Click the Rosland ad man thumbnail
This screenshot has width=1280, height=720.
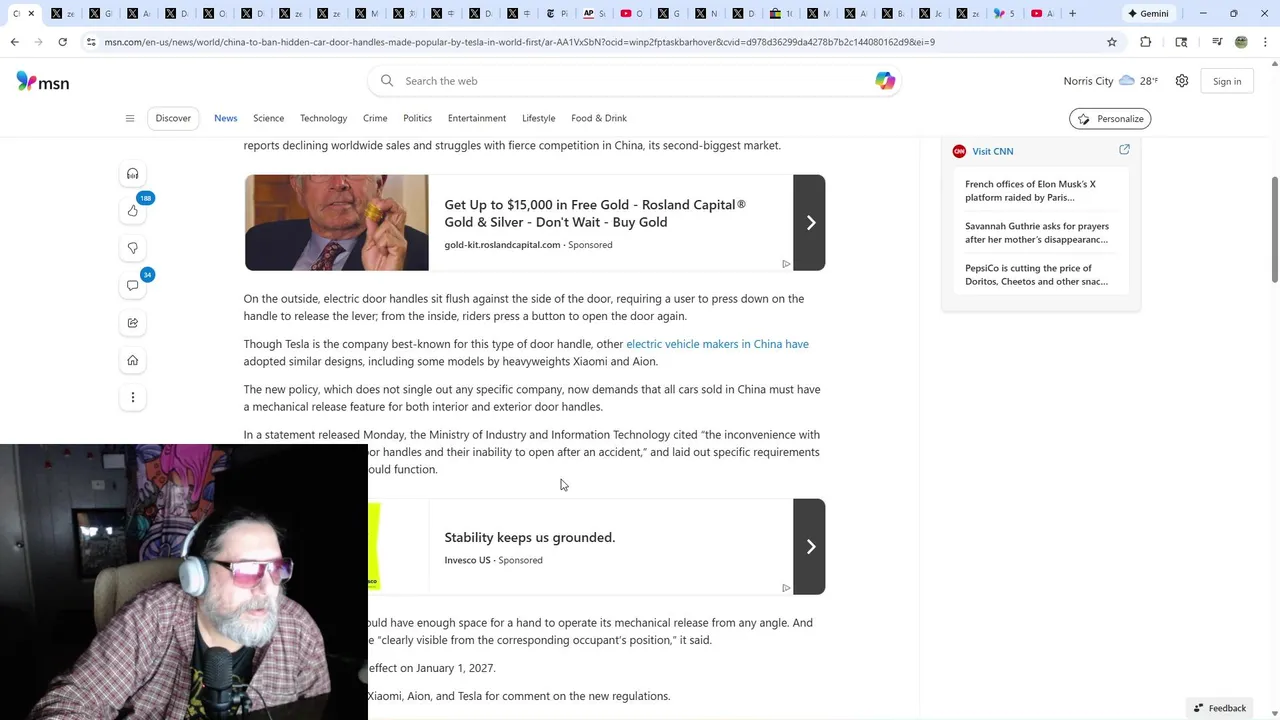coord(337,222)
